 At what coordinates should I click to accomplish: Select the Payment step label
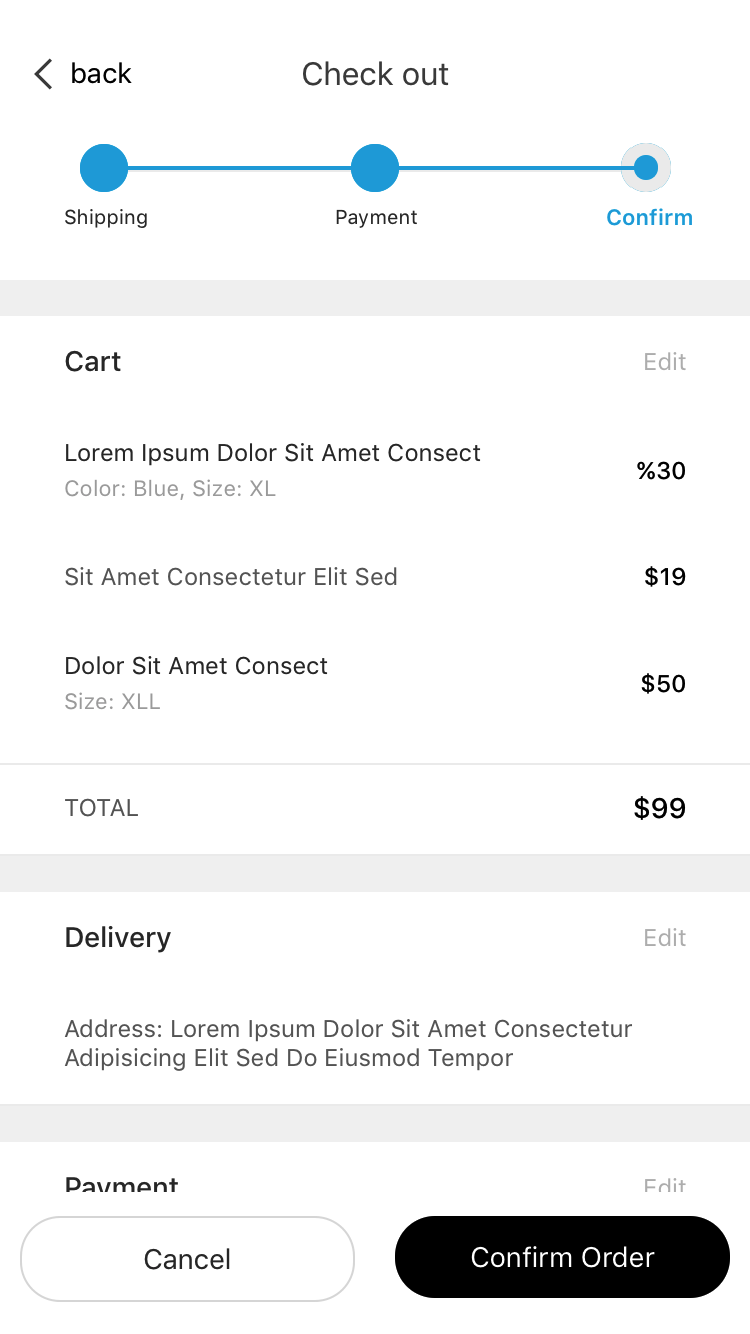(376, 217)
